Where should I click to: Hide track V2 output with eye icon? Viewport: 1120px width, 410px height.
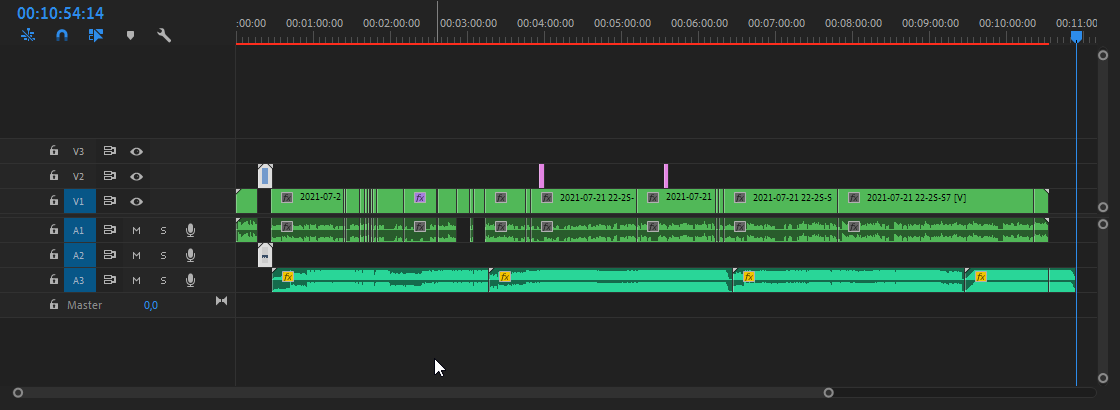(x=137, y=177)
